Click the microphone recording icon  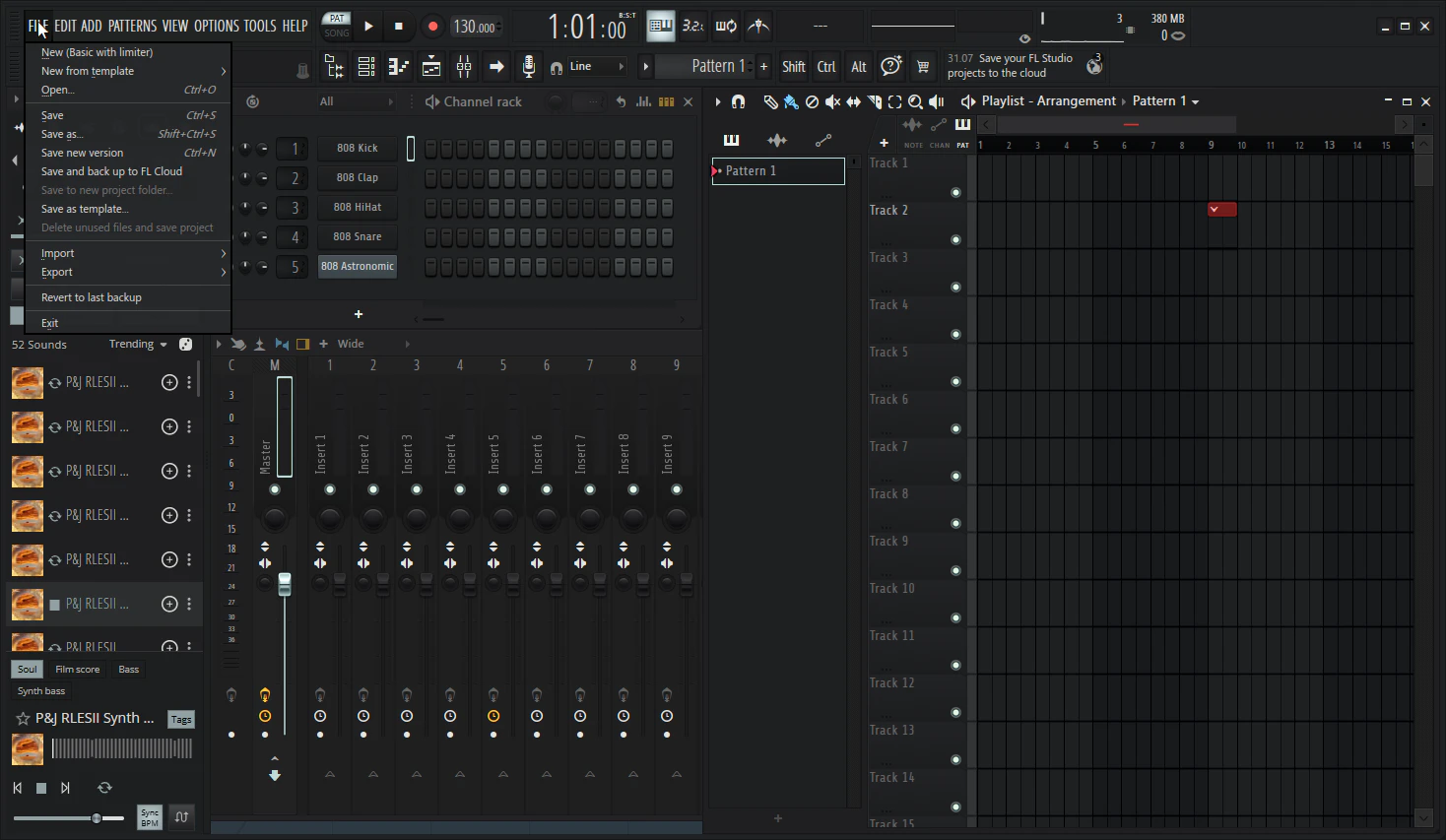pyautogui.click(x=529, y=67)
